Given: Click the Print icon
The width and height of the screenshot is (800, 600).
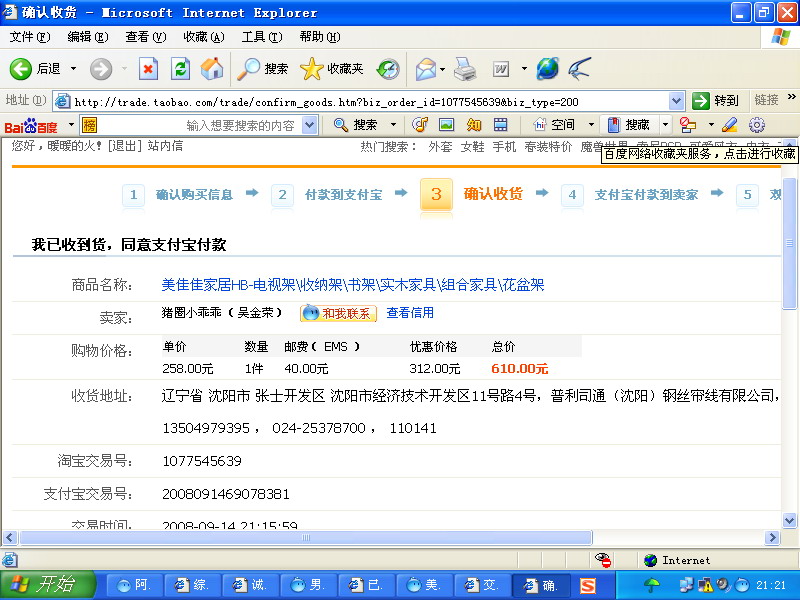Looking at the screenshot, I should 465,69.
